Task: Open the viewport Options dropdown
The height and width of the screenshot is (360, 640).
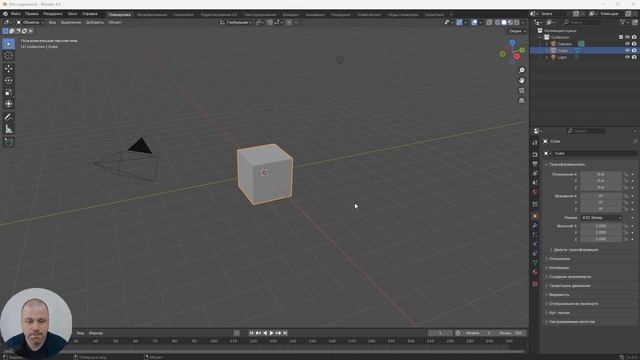Action: pyautogui.click(x=517, y=31)
